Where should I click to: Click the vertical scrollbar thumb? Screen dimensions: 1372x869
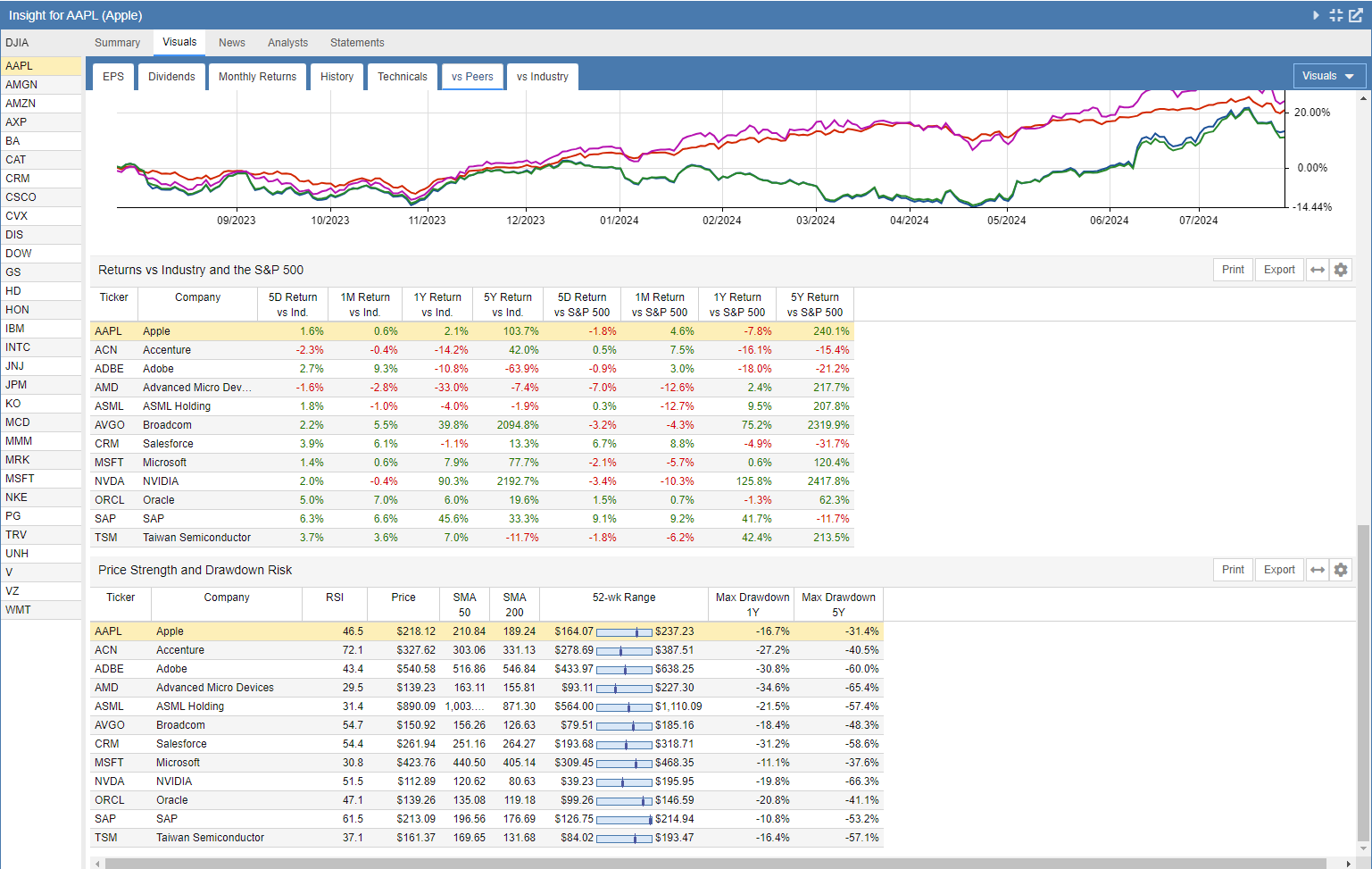click(x=1362, y=682)
